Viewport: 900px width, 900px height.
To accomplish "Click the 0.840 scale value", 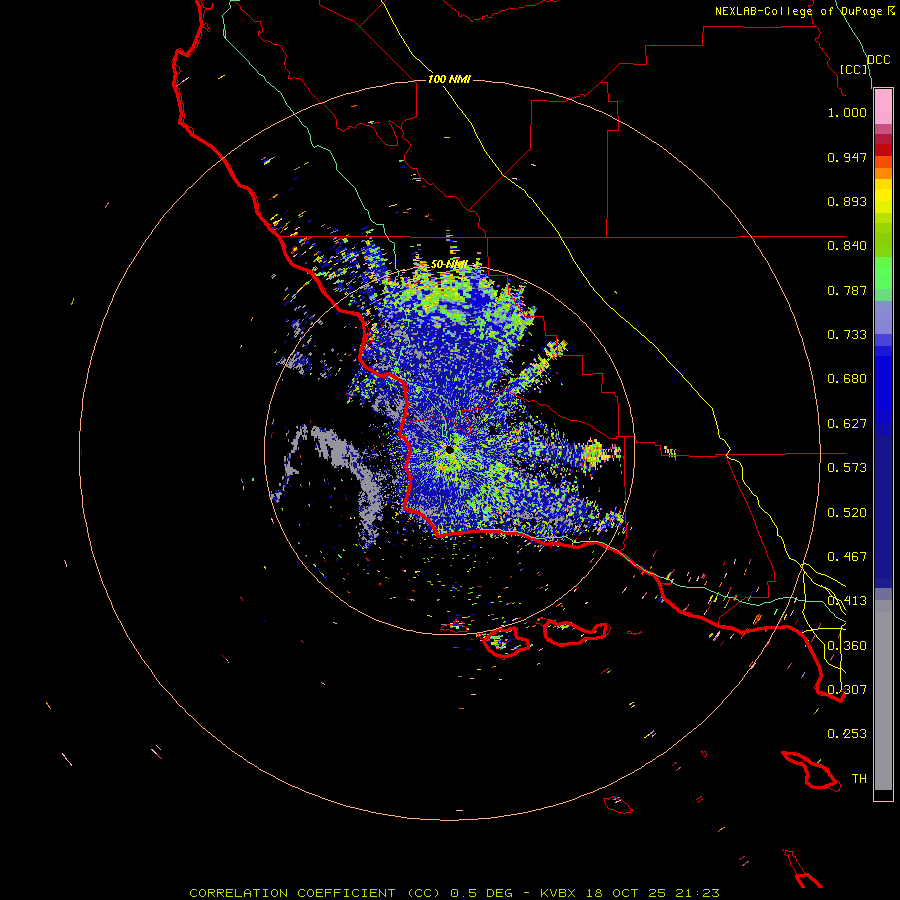I will (x=847, y=246).
